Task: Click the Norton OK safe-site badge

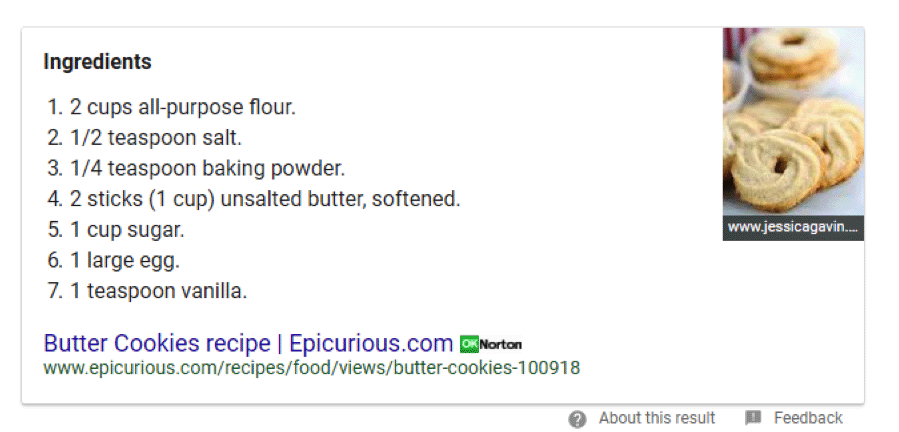Action: pos(469,344)
